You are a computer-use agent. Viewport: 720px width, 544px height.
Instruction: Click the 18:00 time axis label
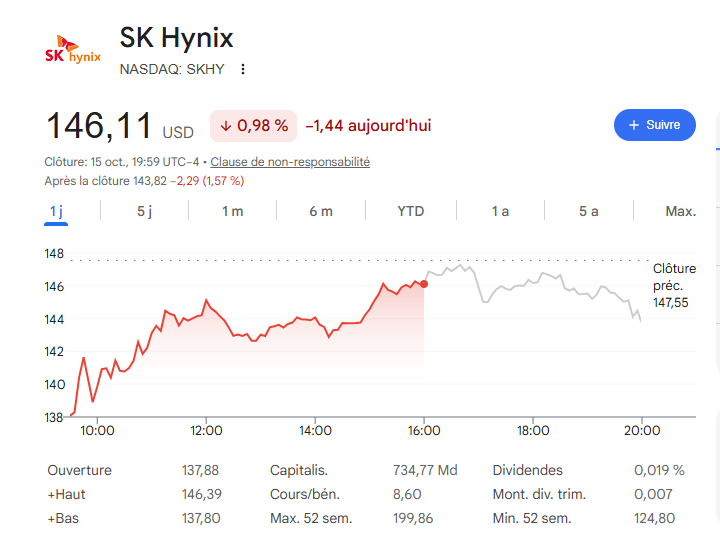pyautogui.click(x=533, y=431)
